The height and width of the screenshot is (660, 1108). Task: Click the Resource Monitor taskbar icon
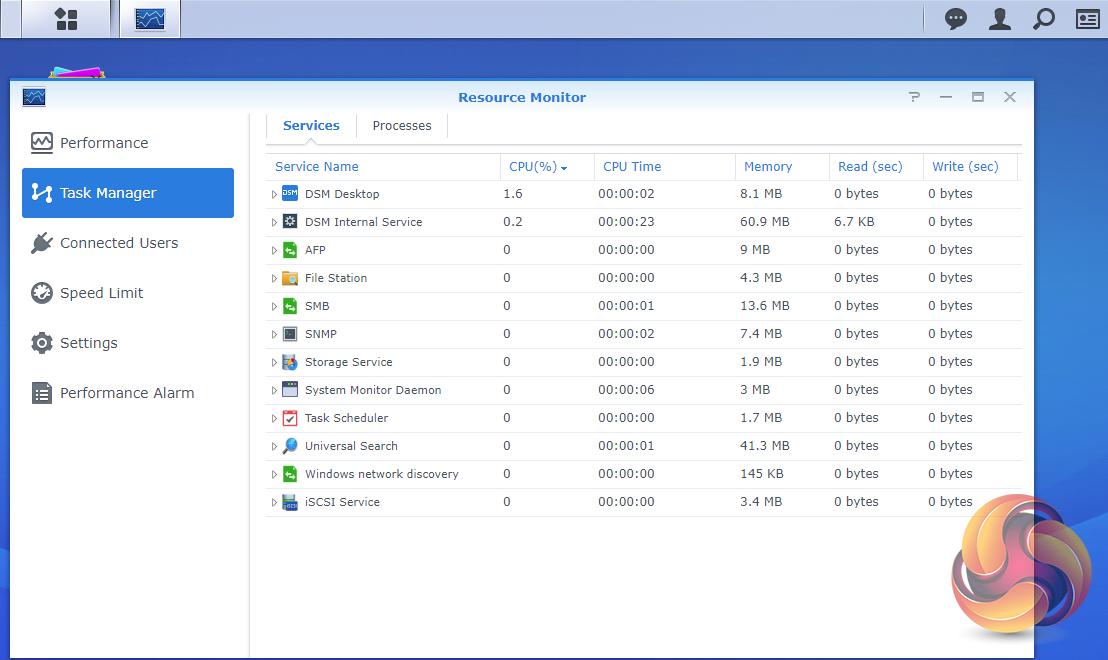150,19
